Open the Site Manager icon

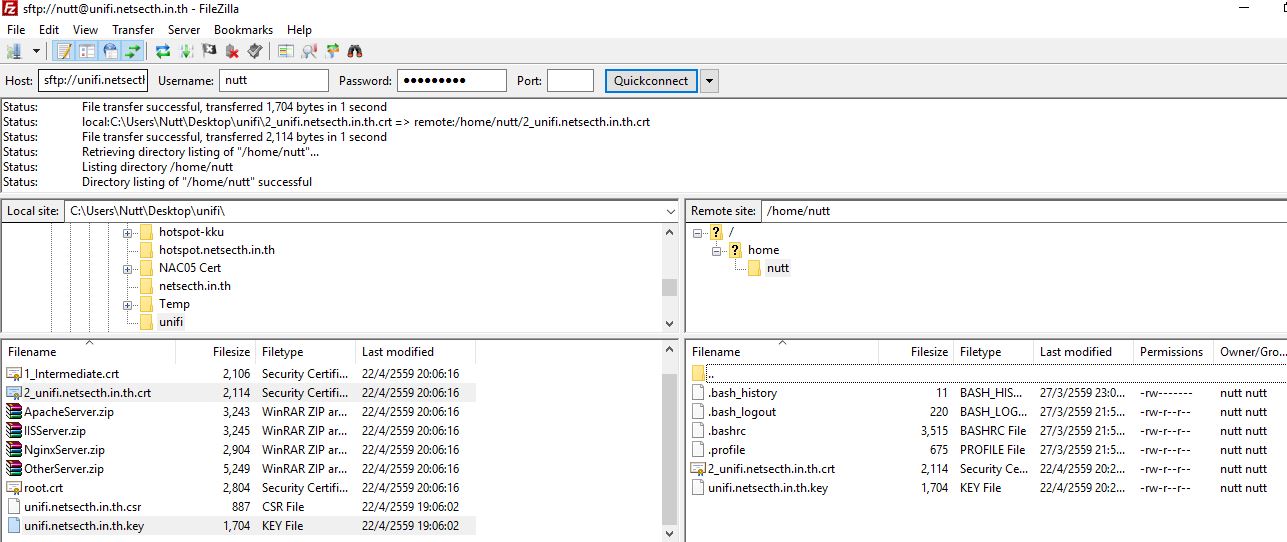point(14,50)
